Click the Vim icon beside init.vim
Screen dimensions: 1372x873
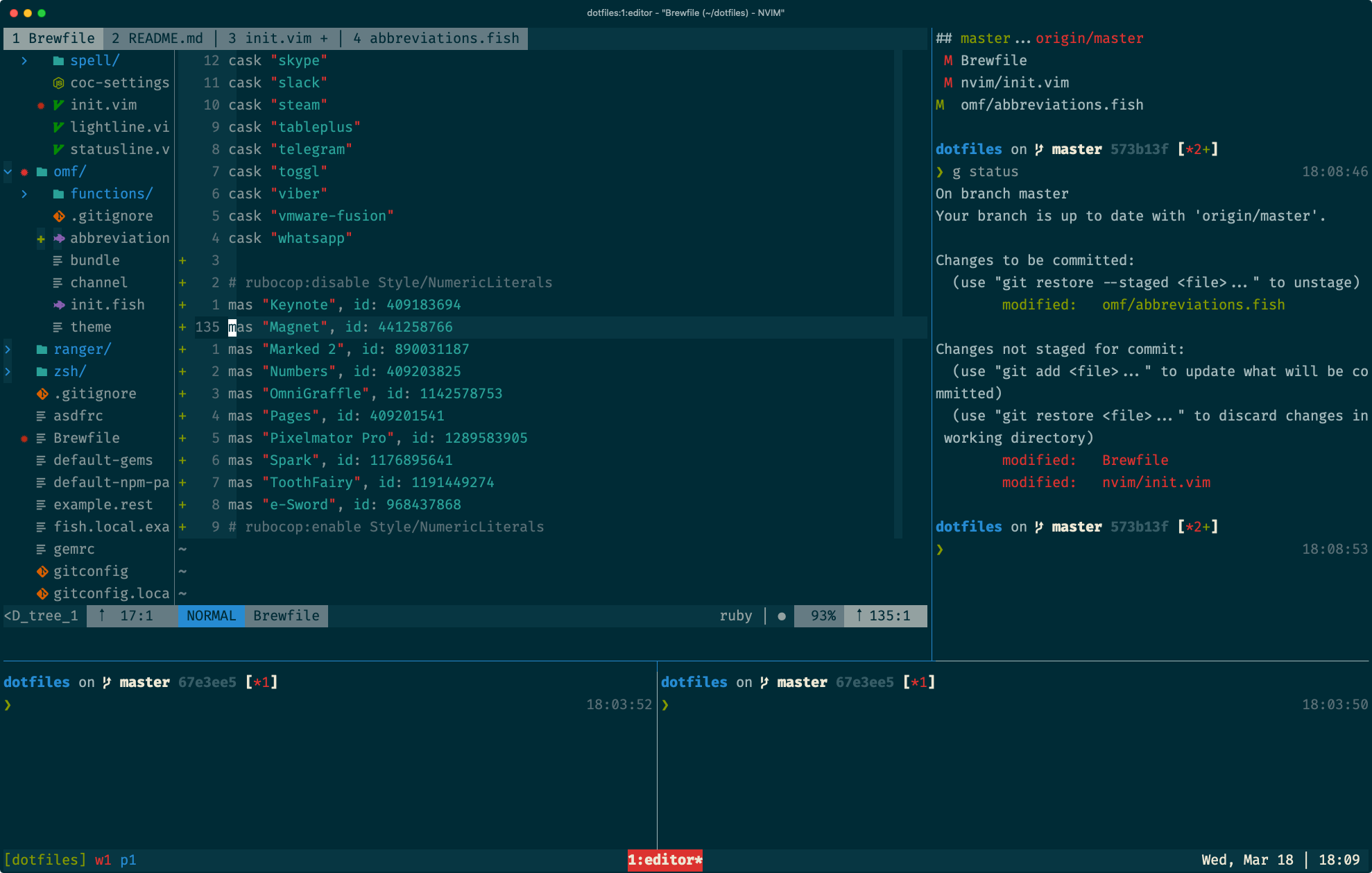click(59, 105)
